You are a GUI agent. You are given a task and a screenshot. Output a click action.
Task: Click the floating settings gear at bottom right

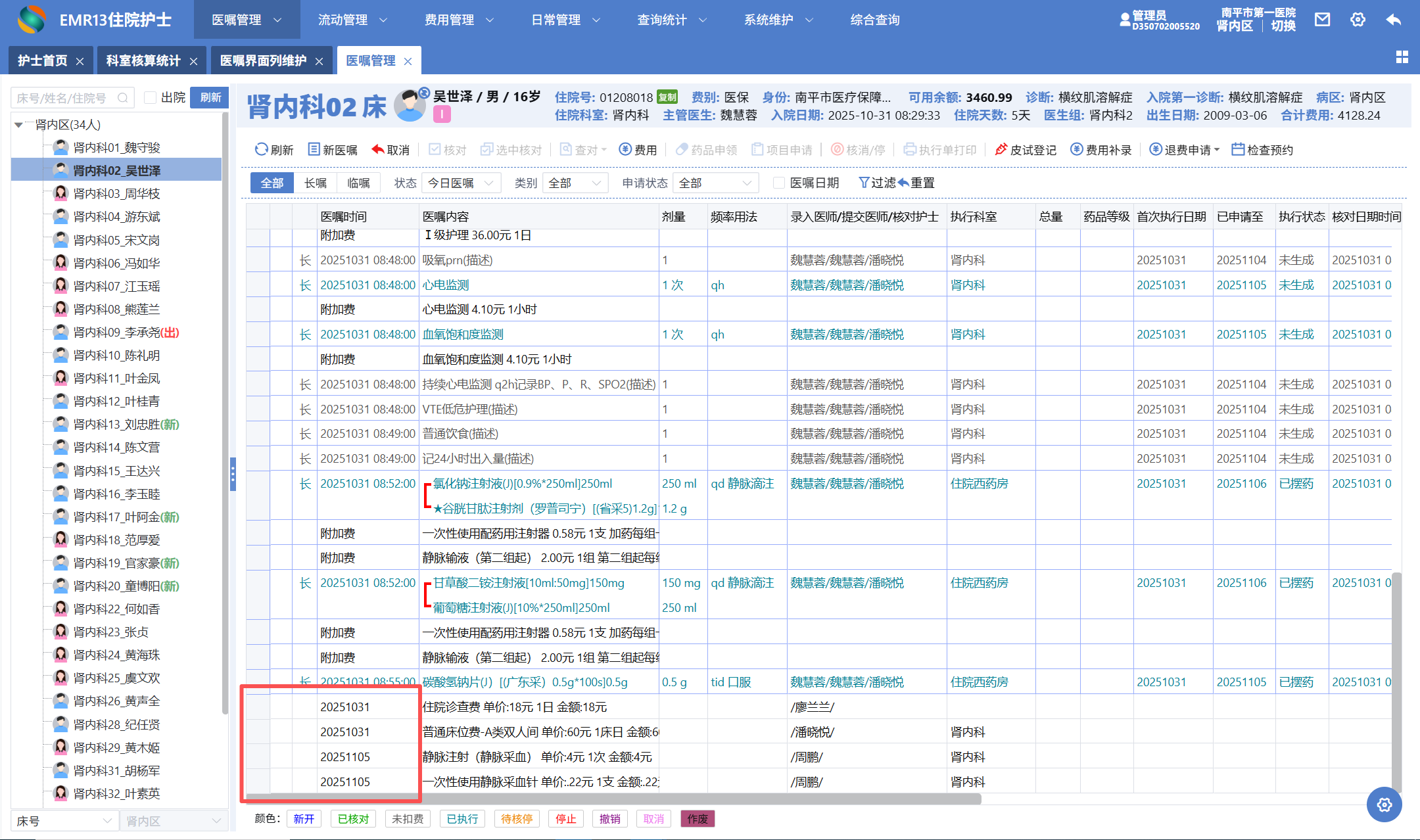[1384, 805]
